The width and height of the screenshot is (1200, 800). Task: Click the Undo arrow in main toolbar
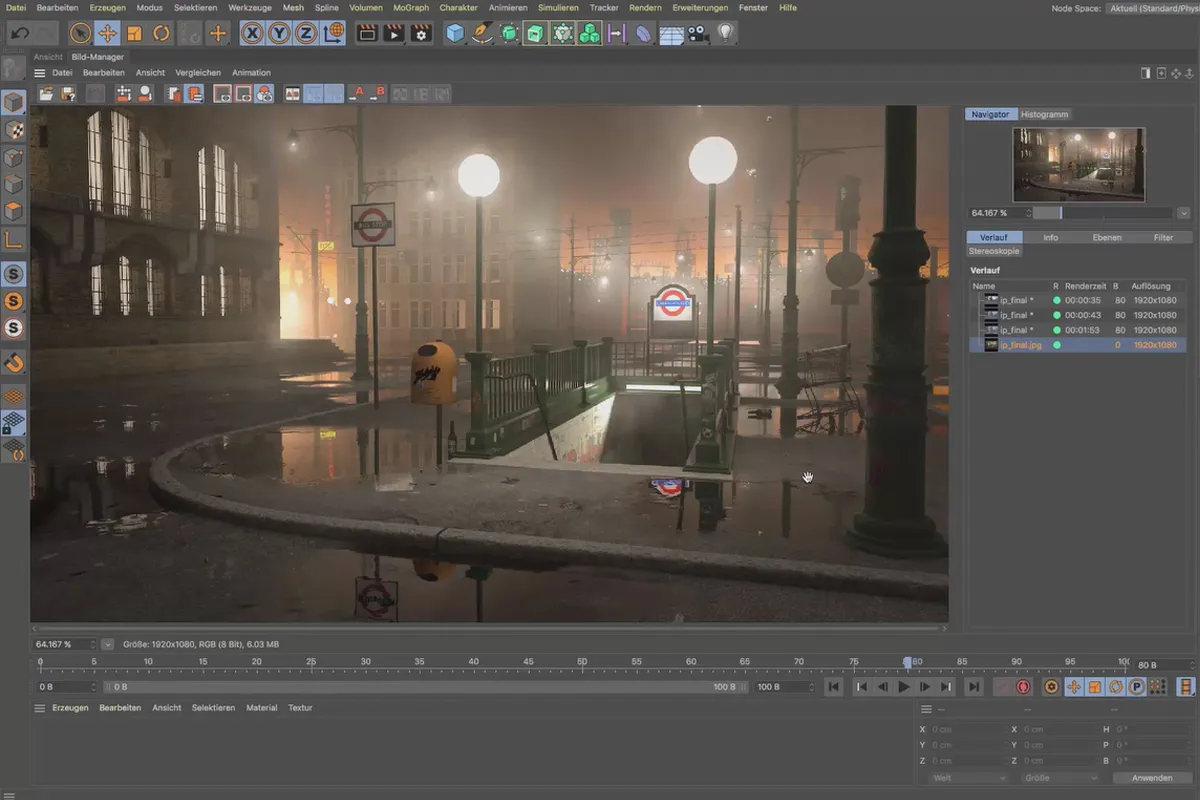[x=19, y=33]
